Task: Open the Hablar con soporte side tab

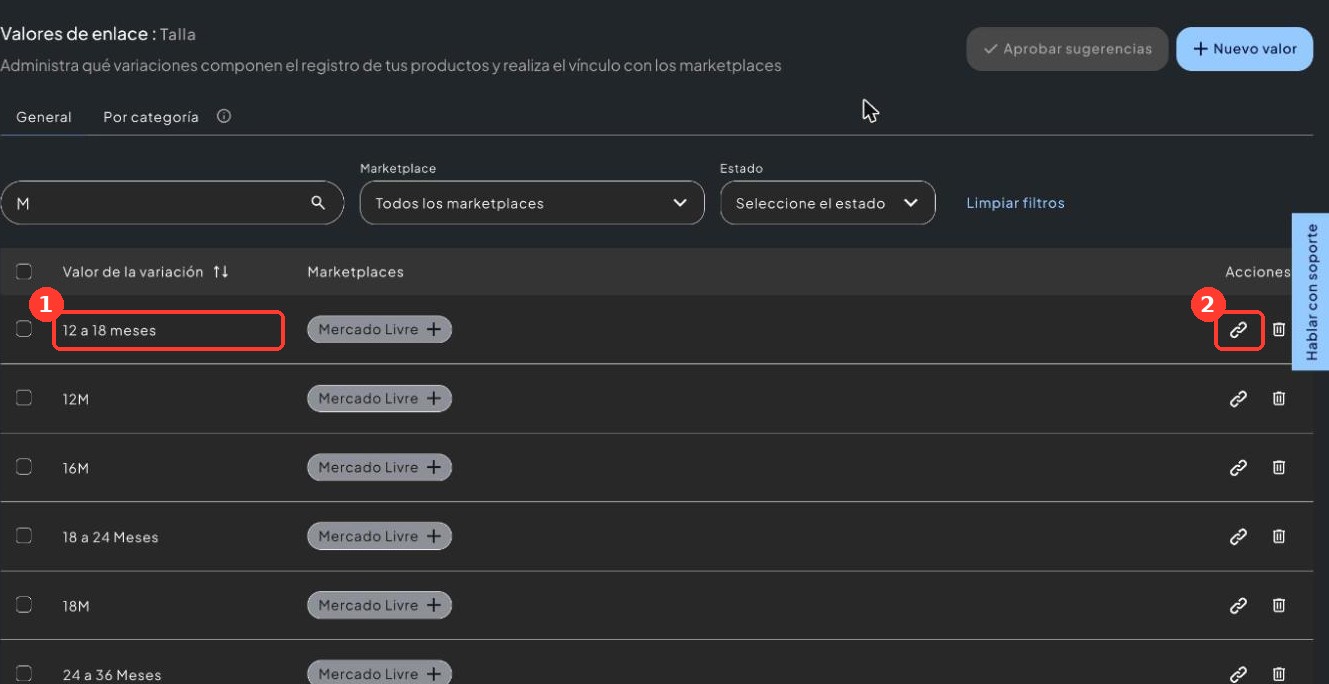Action: pos(1311,291)
